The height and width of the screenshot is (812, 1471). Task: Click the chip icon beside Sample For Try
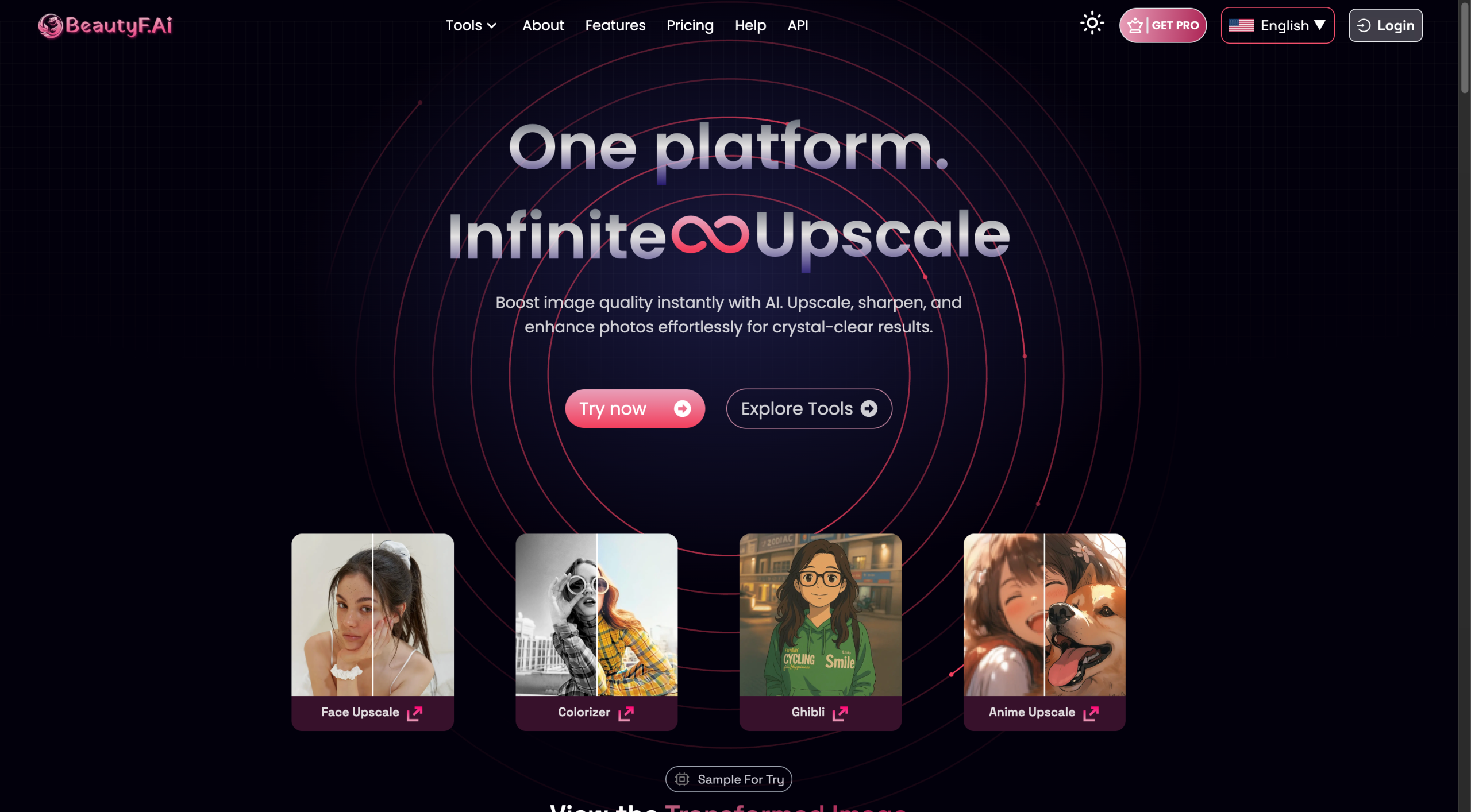(x=681, y=779)
